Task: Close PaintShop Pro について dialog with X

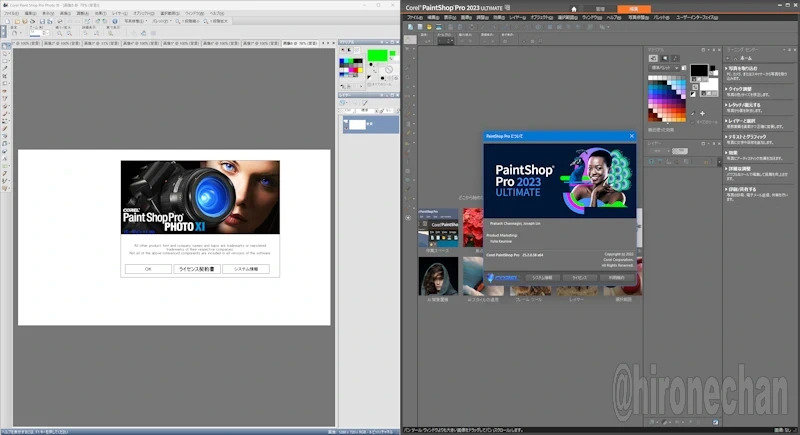Action: tap(632, 136)
